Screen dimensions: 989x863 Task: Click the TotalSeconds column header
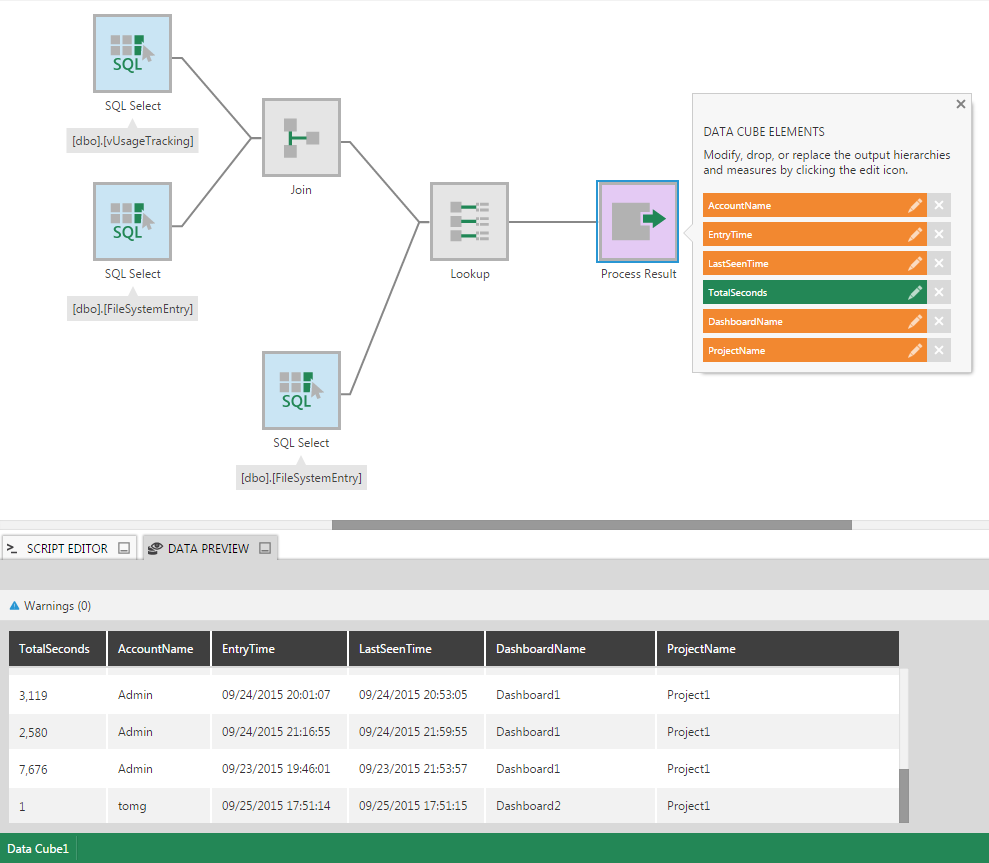54,649
